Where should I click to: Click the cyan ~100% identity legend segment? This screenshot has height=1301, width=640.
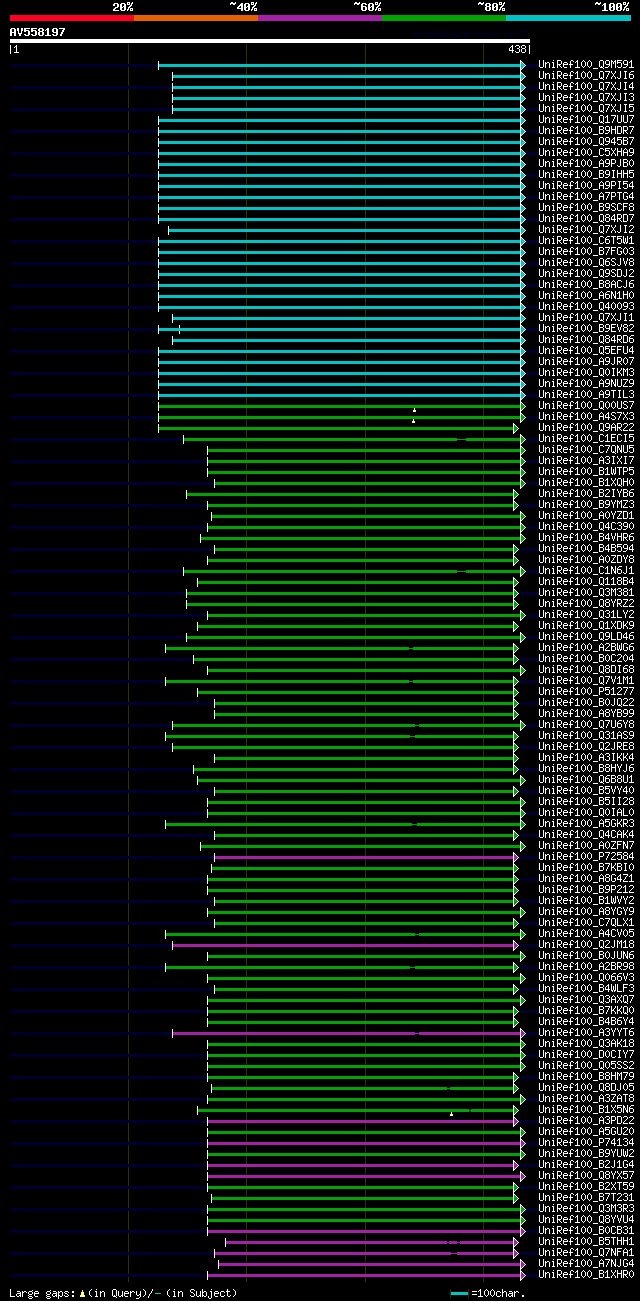point(567,18)
